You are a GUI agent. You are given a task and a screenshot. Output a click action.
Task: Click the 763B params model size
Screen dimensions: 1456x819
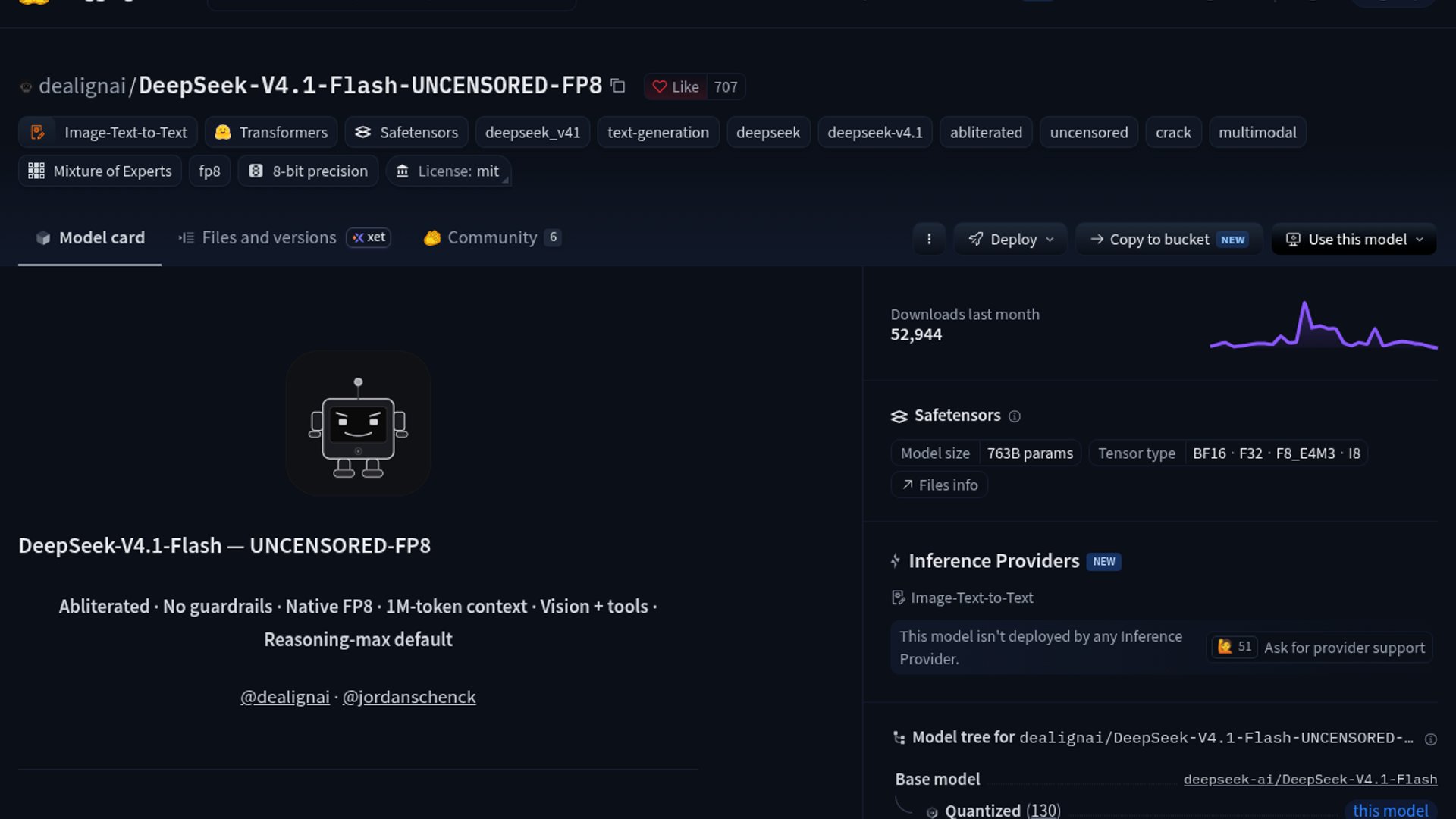click(x=1030, y=453)
